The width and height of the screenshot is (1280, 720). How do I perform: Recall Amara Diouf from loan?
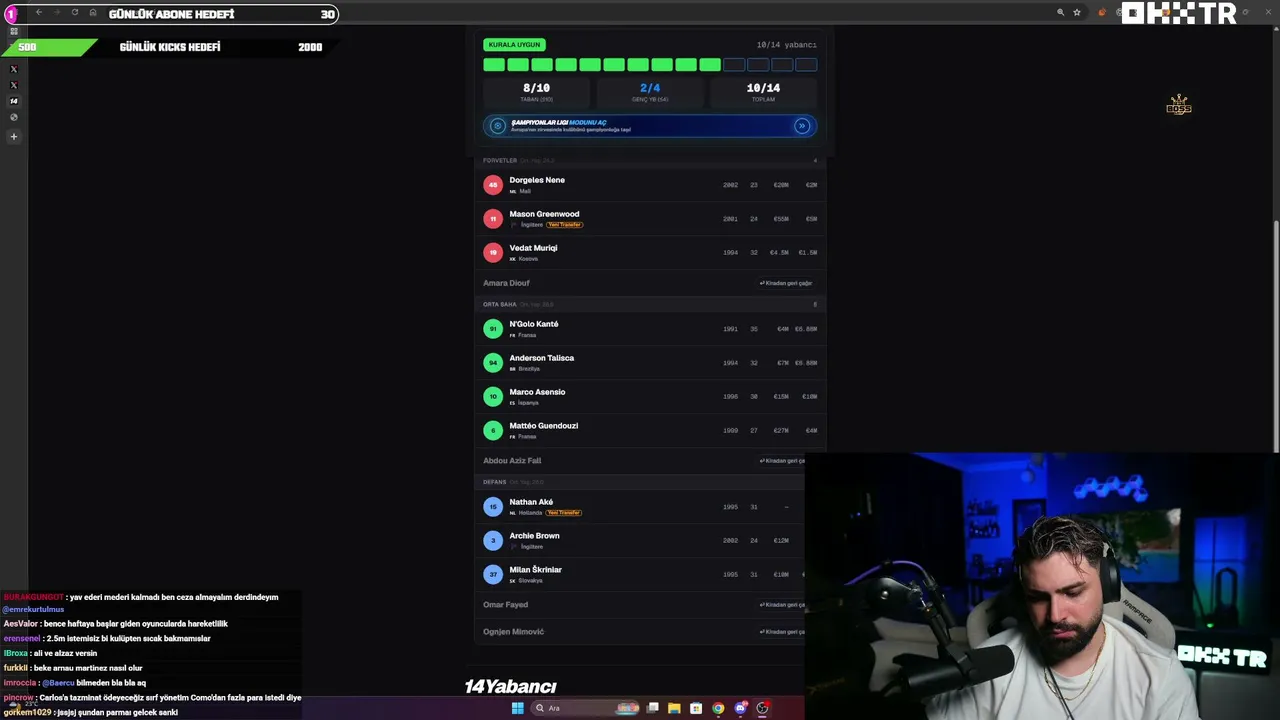pos(786,283)
